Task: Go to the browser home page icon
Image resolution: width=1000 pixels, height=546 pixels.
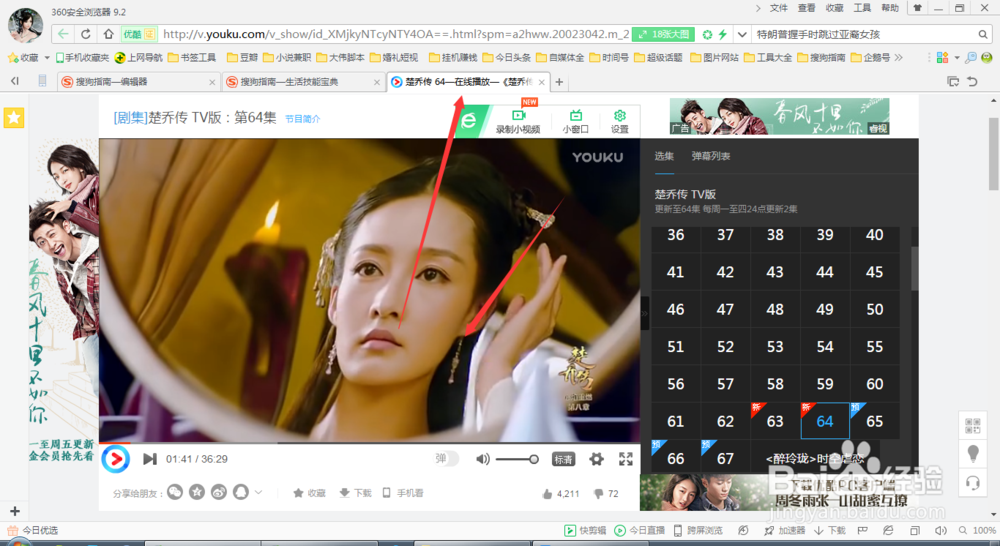Action: [x=108, y=34]
